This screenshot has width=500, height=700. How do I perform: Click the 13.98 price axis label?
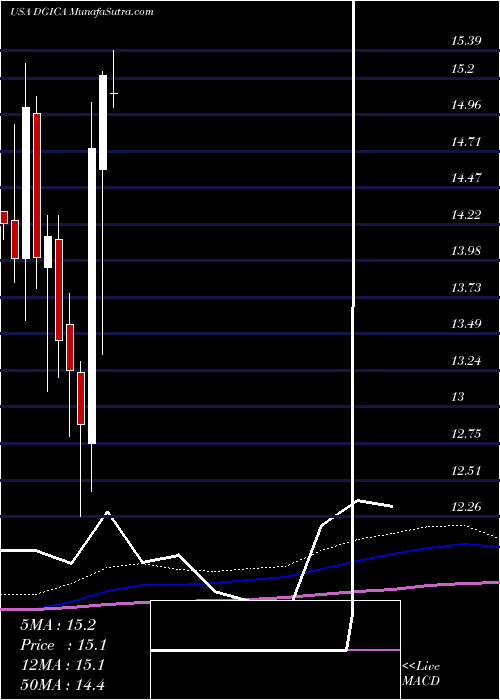(x=466, y=251)
